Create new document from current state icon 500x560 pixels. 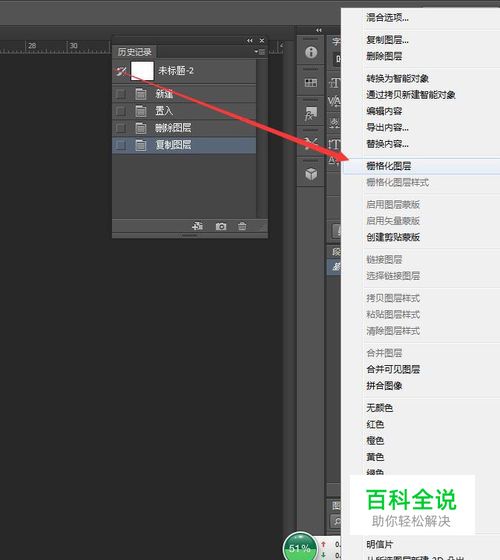pos(198,226)
